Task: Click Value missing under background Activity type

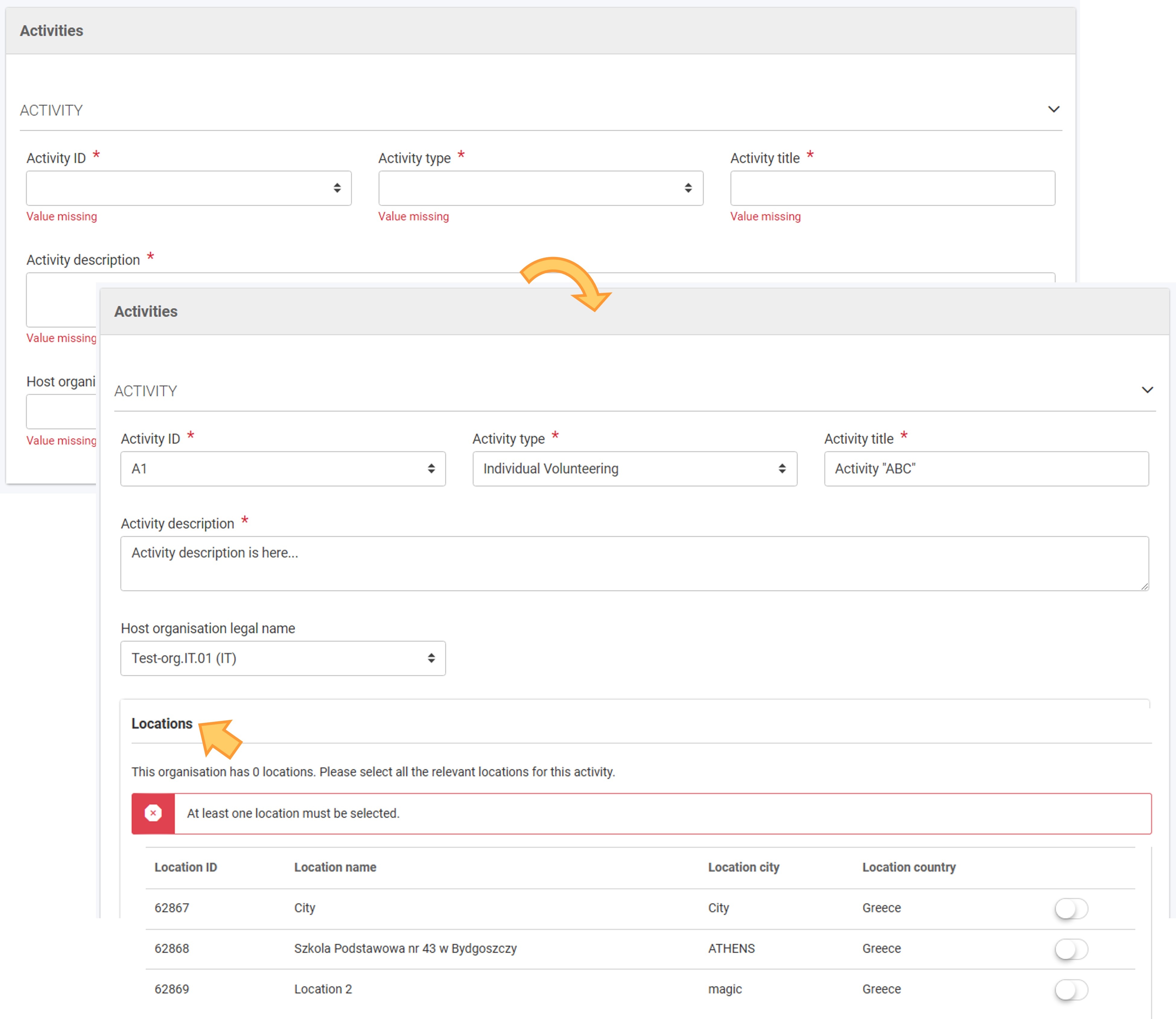Action: [413, 216]
